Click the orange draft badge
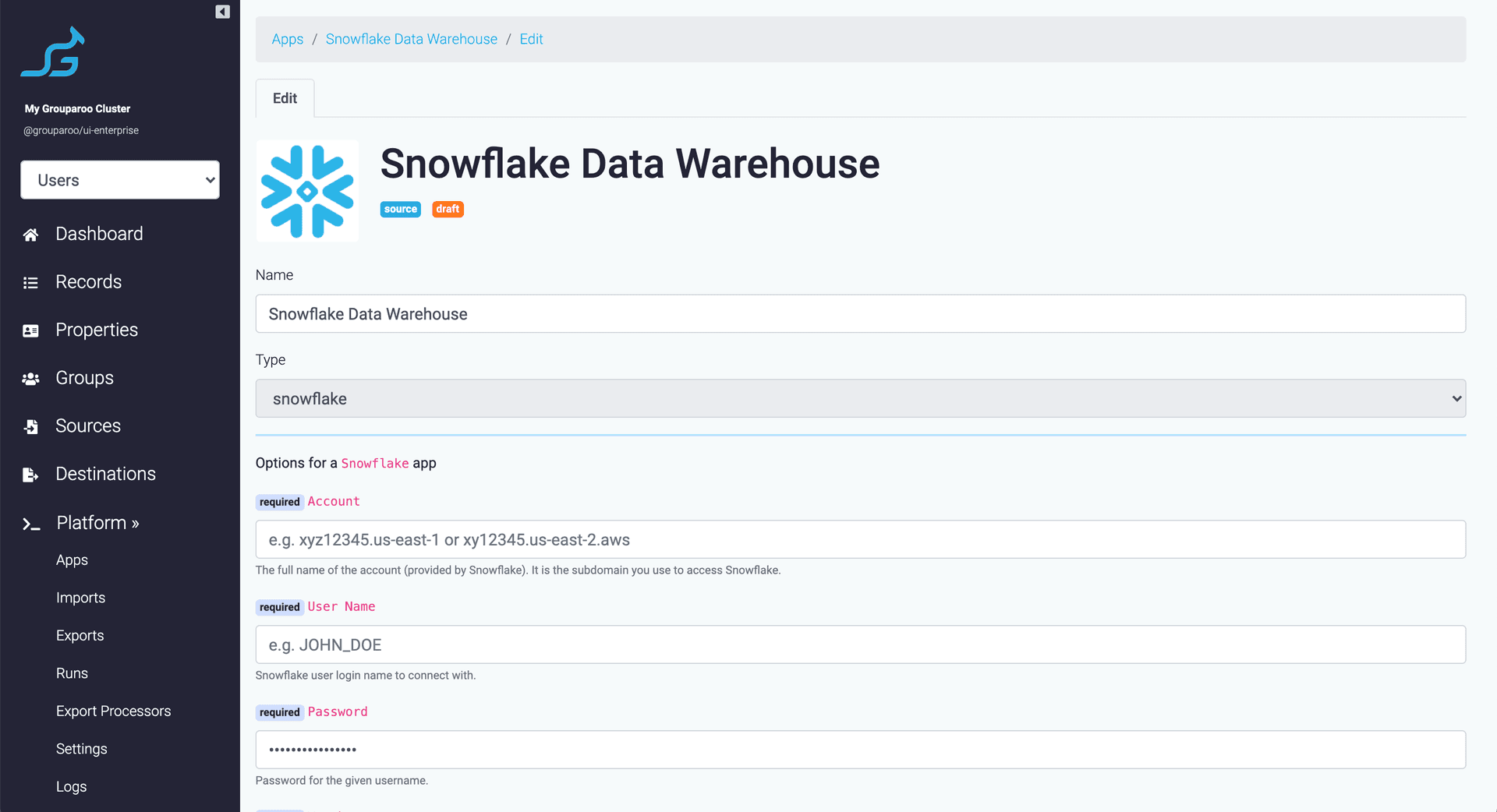Screen dimensions: 1497x812 click(x=448, y=209)
